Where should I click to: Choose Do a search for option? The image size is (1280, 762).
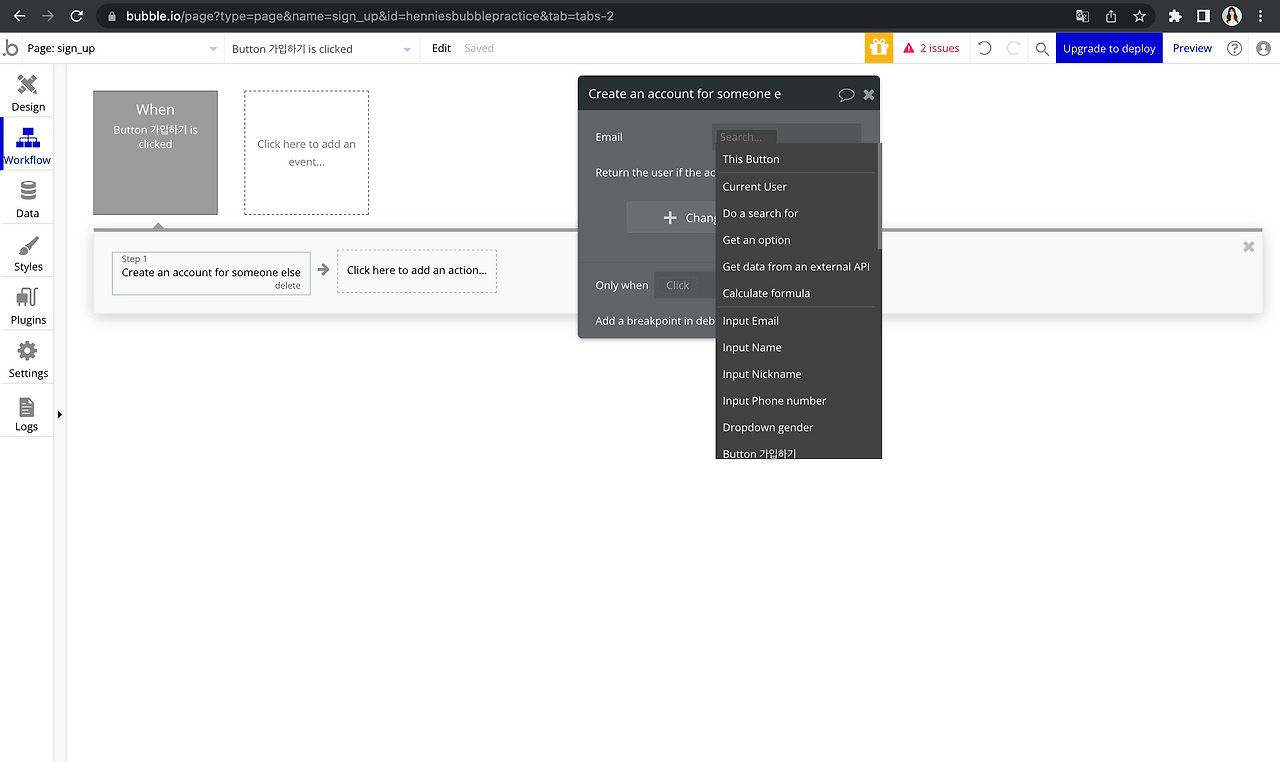[798, 213]
